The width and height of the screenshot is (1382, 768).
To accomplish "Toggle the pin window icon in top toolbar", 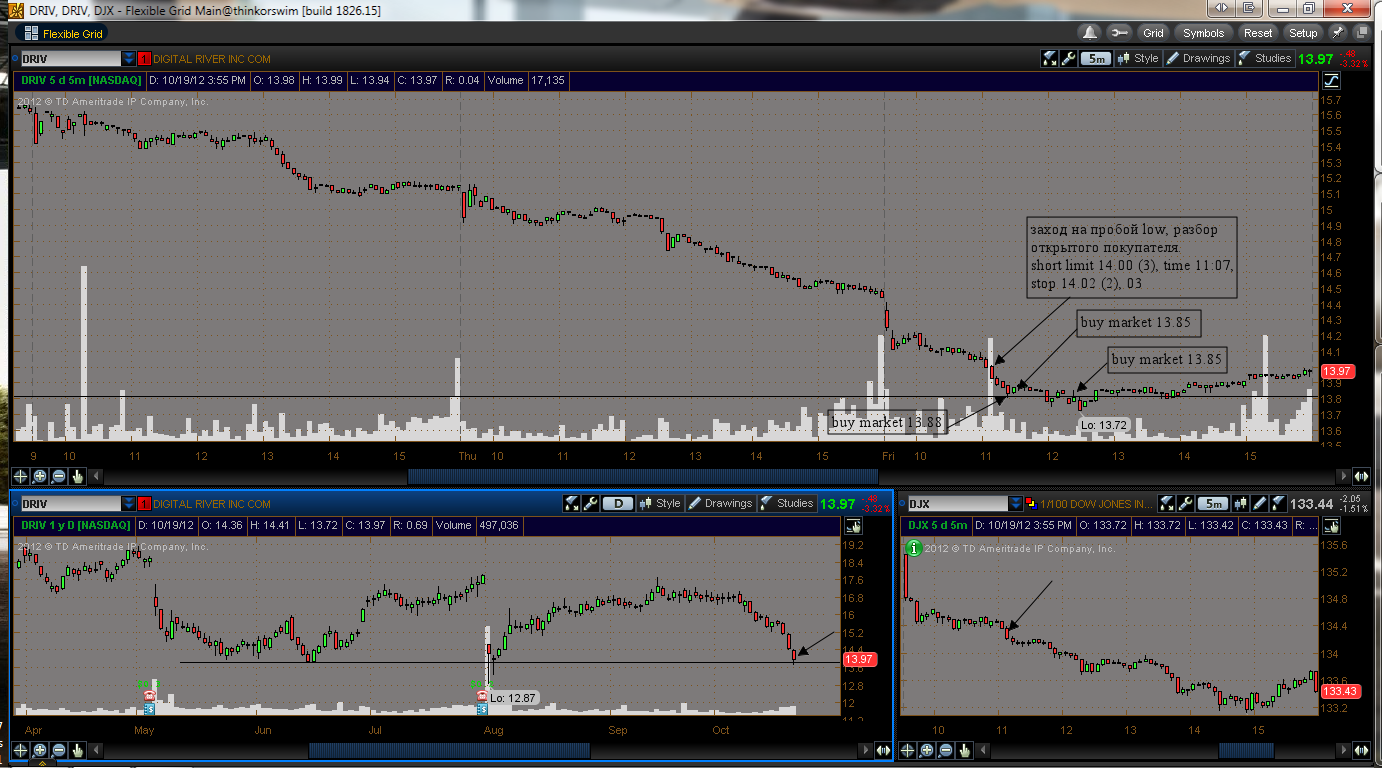I will point(1338,33).
